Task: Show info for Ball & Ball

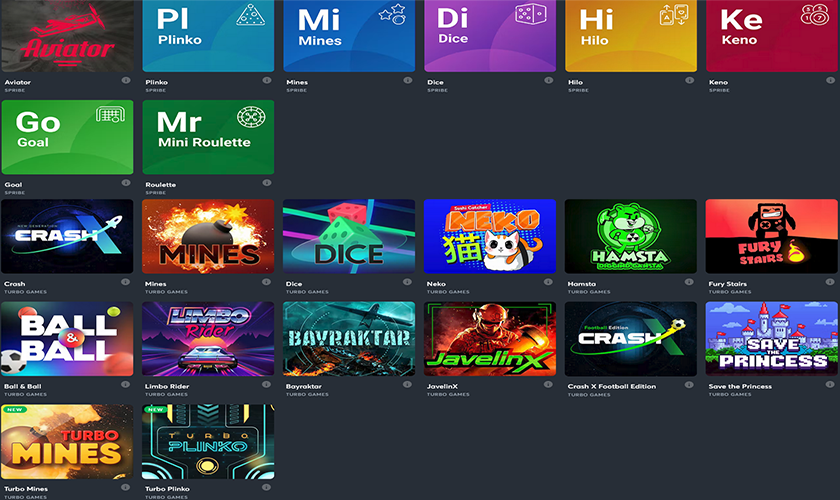Action: pyautogui.click(x=125, y=384)
